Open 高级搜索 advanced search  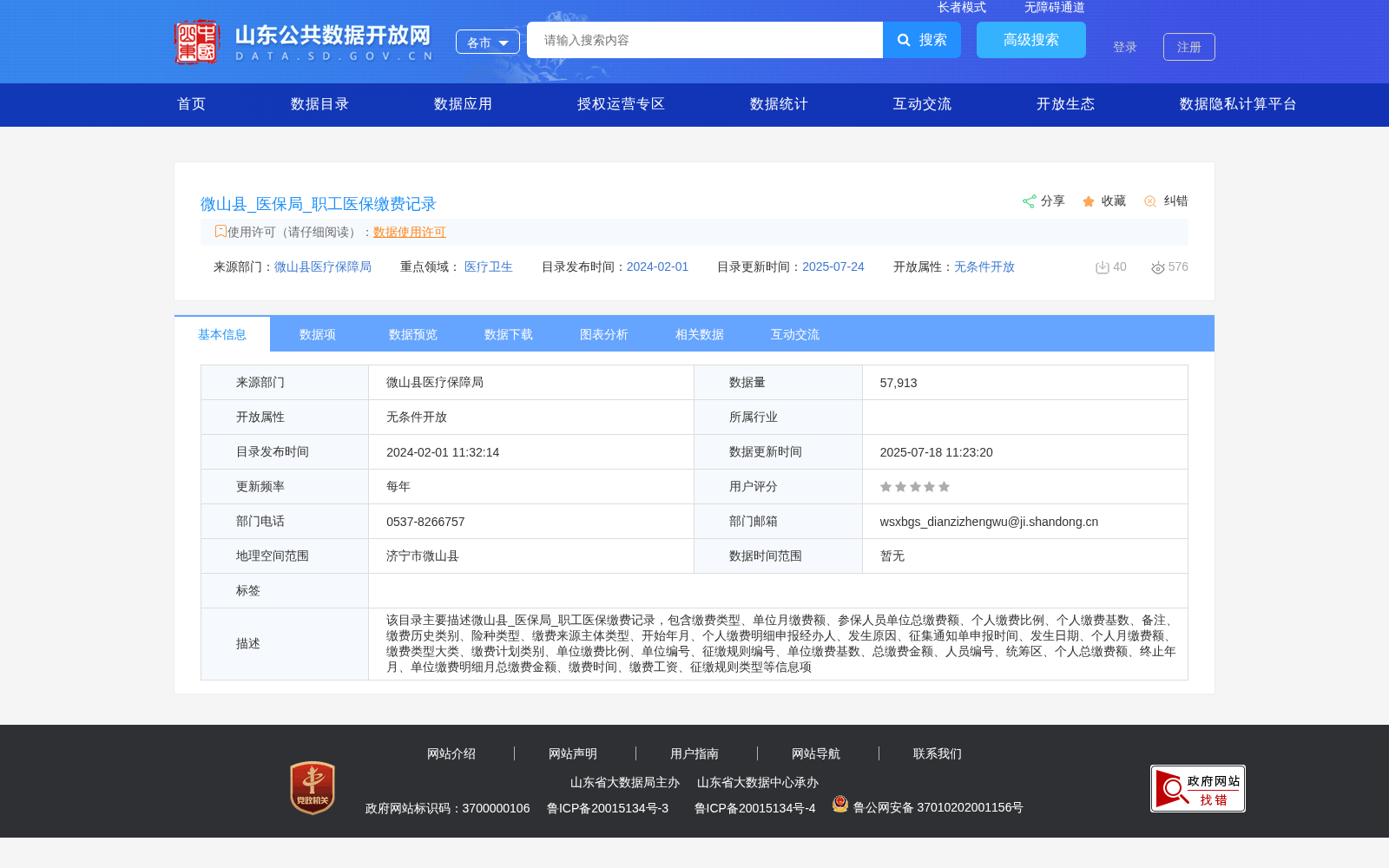pyautogui.click(x=1031, y=40)
